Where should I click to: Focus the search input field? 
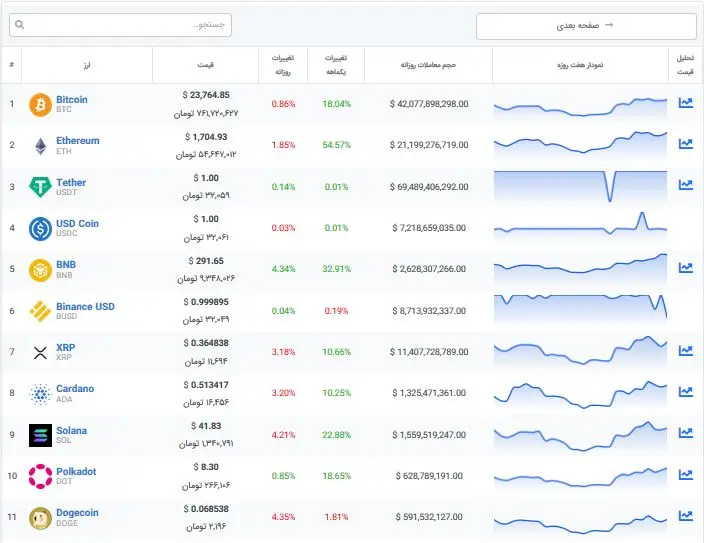tap(120, 25)
